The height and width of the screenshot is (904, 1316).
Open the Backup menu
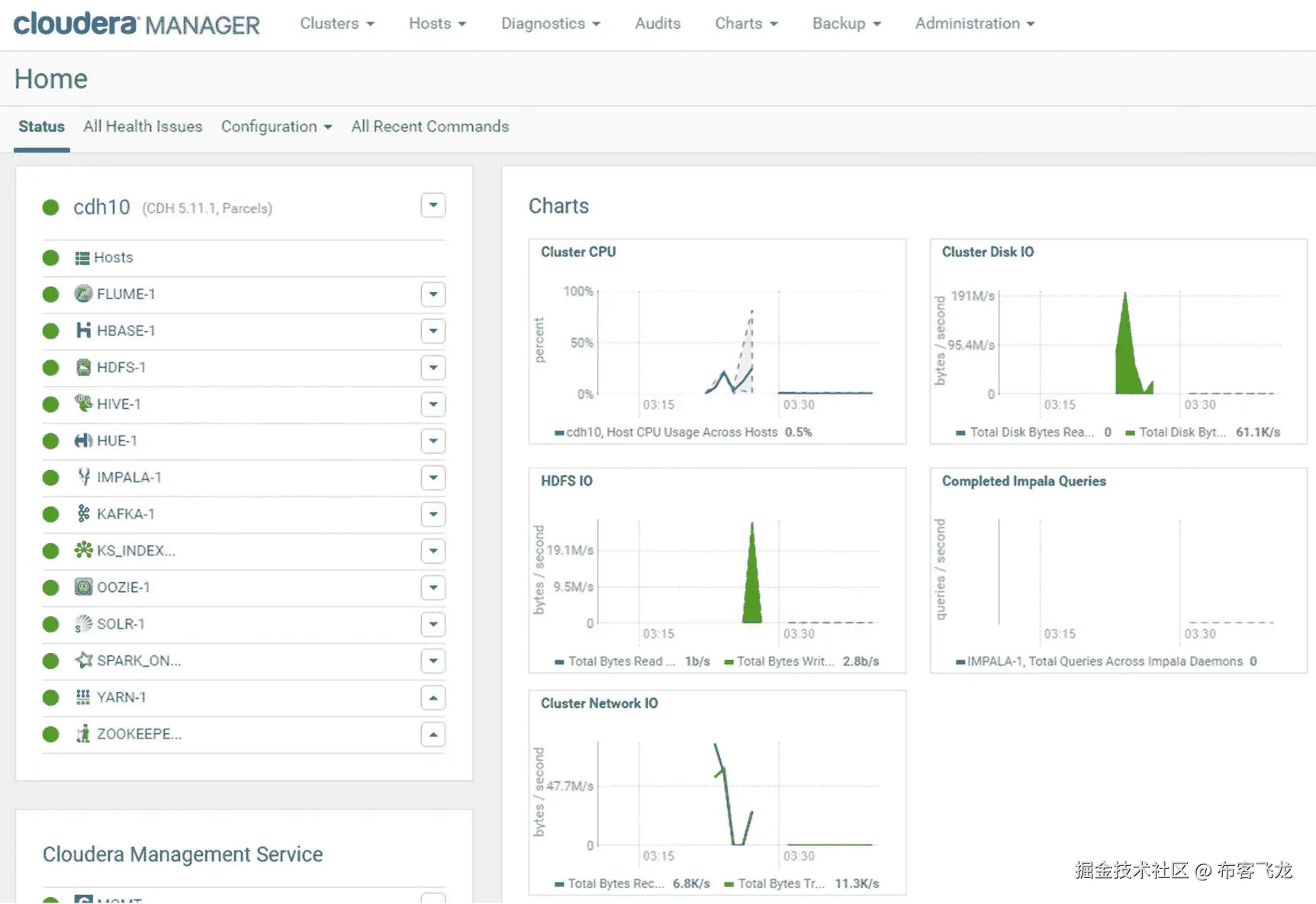[x=846, y=24]
